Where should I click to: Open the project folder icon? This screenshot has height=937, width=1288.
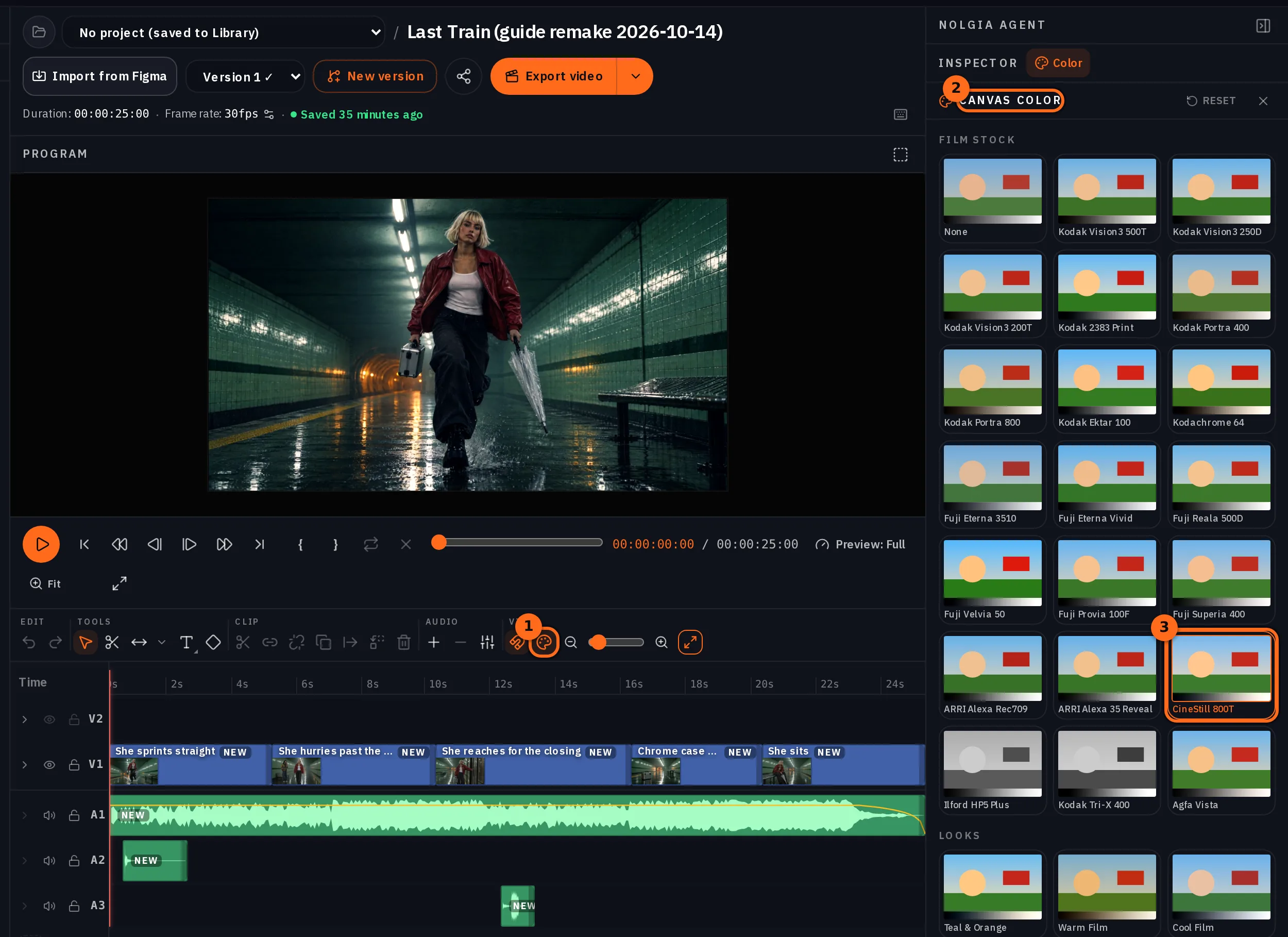[x=39, y=32]
